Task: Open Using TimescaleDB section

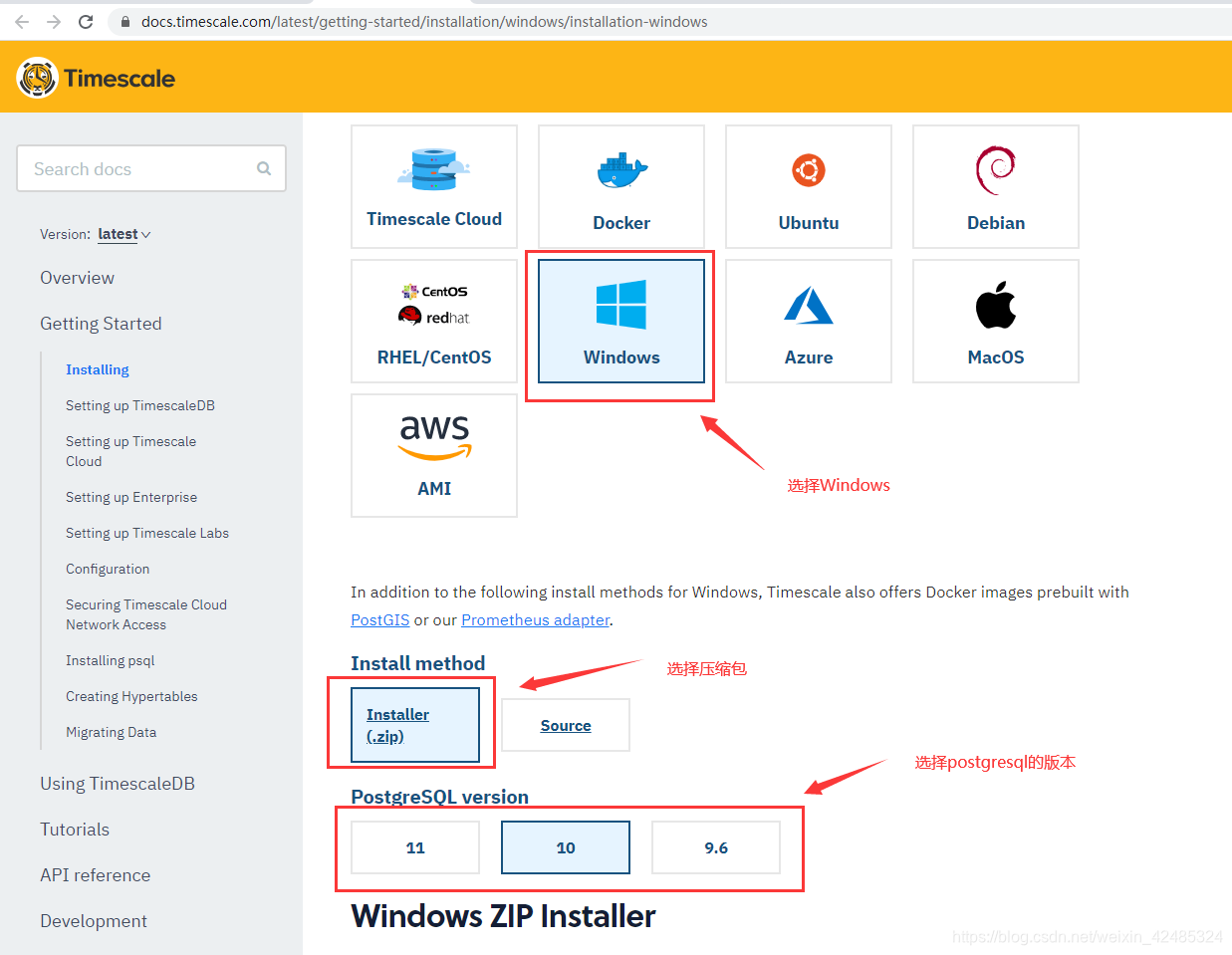Action: (118, 784)
